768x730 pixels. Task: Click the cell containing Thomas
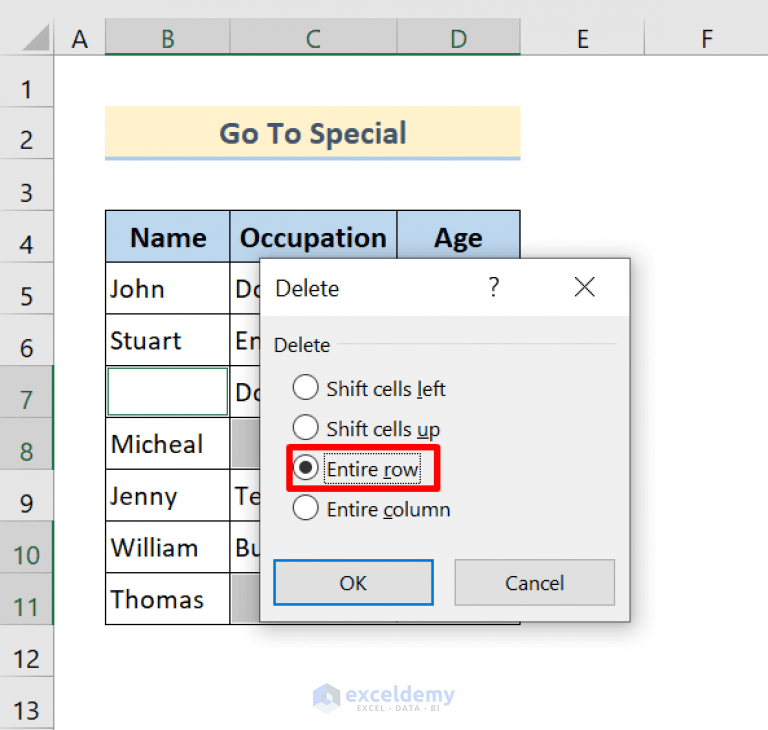click(x=168, y=599)
